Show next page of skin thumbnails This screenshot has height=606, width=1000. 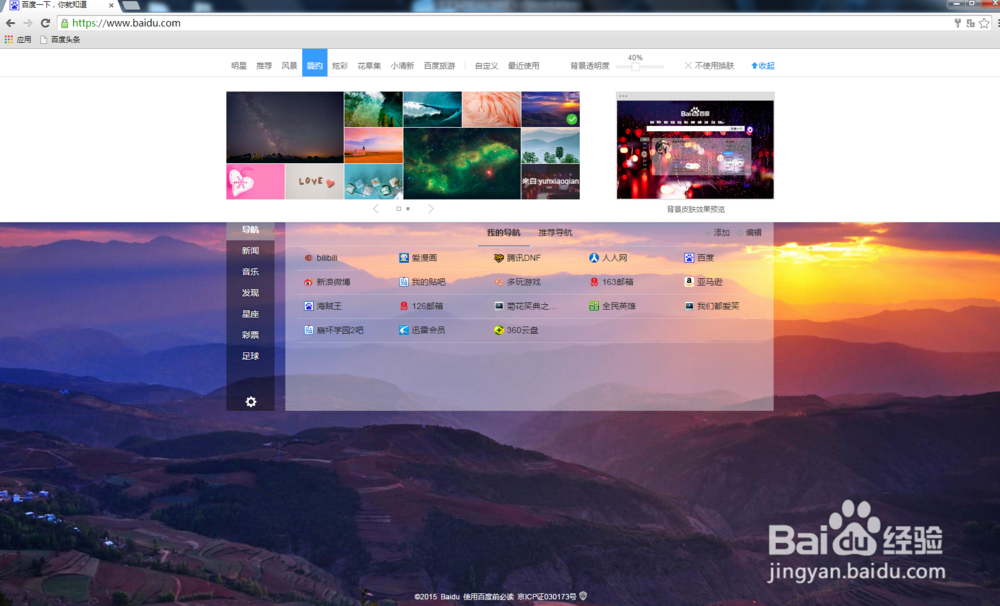tap(431, 209)
